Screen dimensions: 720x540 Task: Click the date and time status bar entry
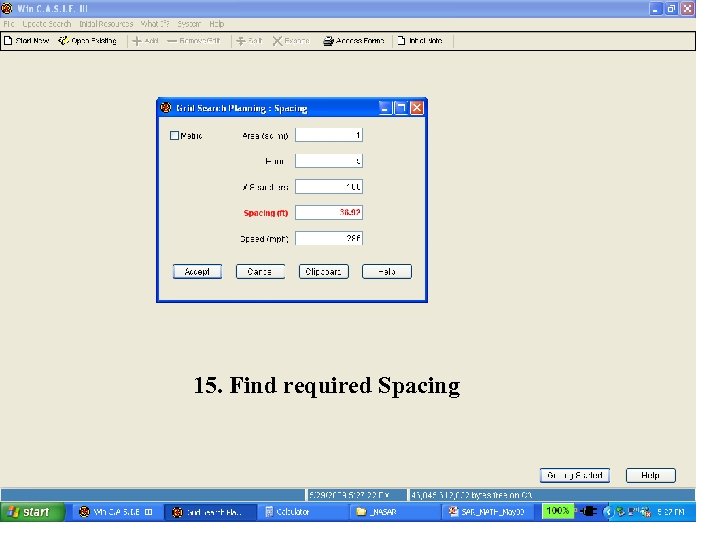pos(356,495)
